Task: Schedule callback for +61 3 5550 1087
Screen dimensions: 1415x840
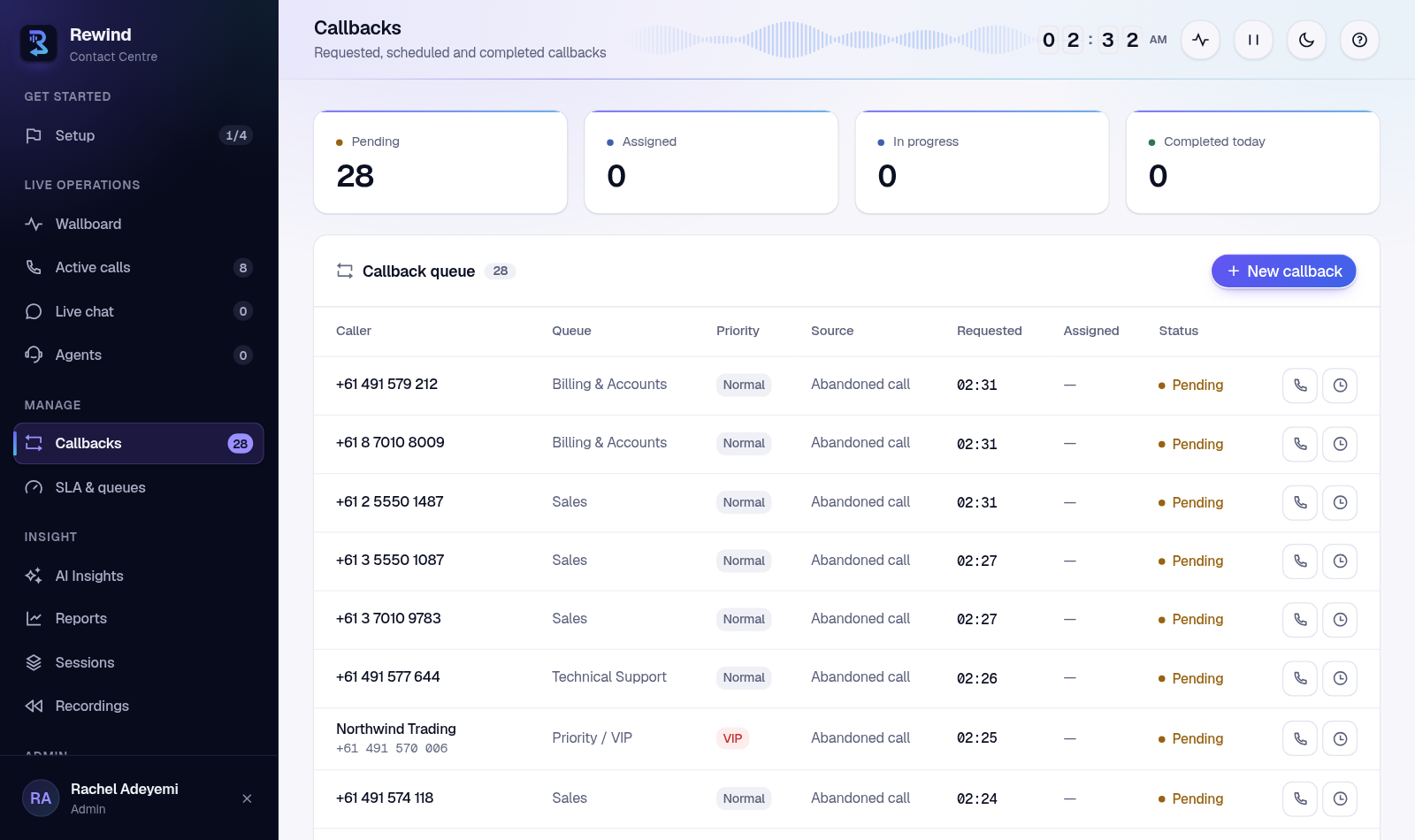Action: pyautogui.click(x=1340, y=561)
